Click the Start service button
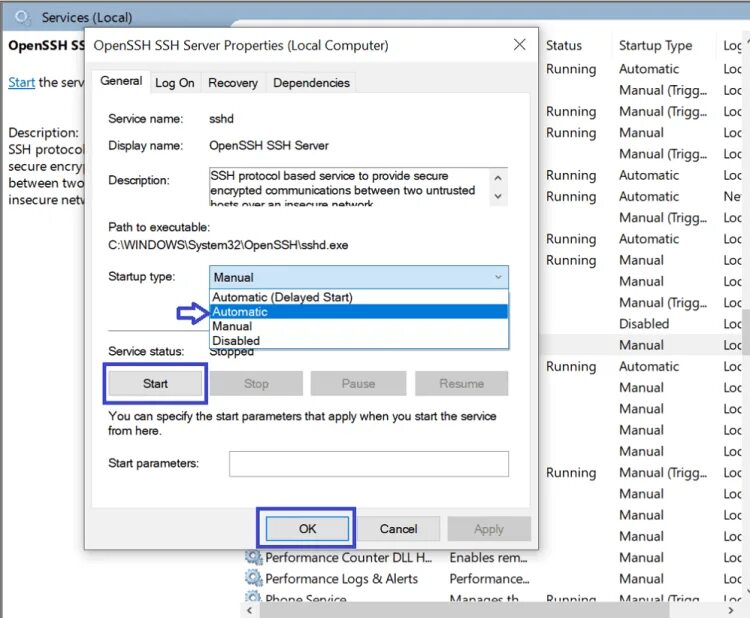 pos(155,384)
